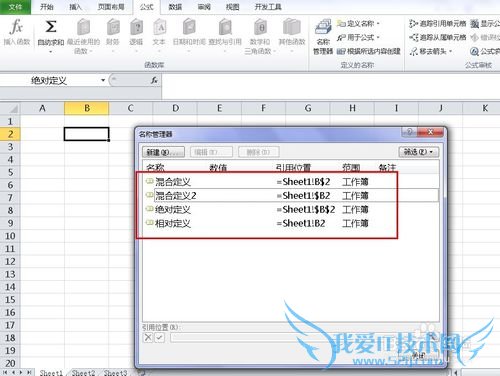Image resolution: width=500 pixels, height=376 pixels.
Task: Click cancel X icon beside reference box
Action: [x=148, y=337]
